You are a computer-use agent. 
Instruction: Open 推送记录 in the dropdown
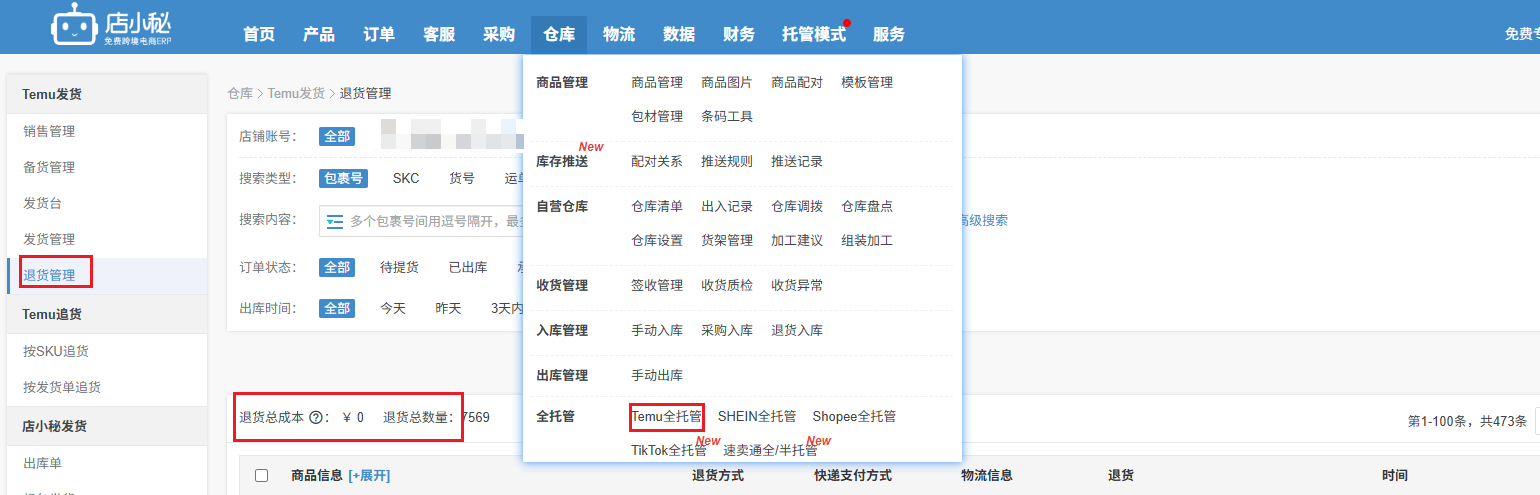797,161
